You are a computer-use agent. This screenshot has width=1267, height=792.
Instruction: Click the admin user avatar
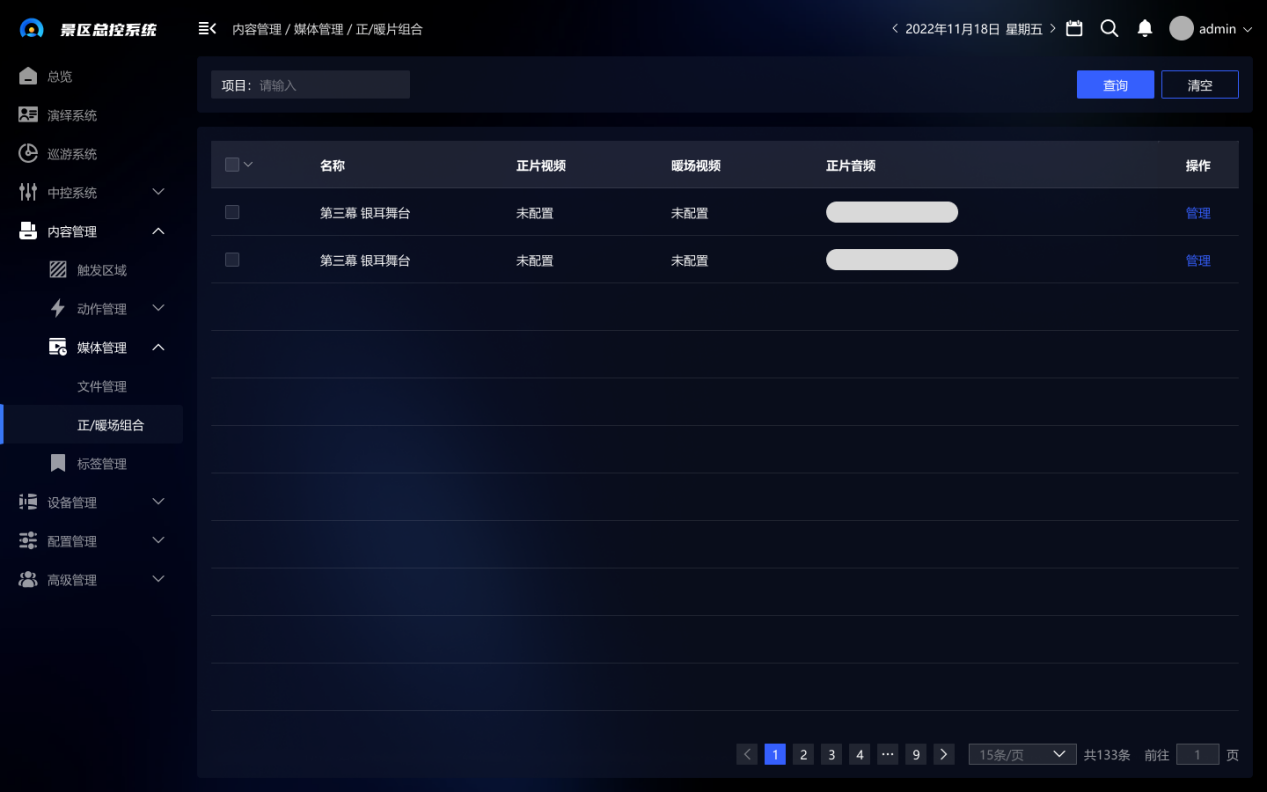point(1181,29)
